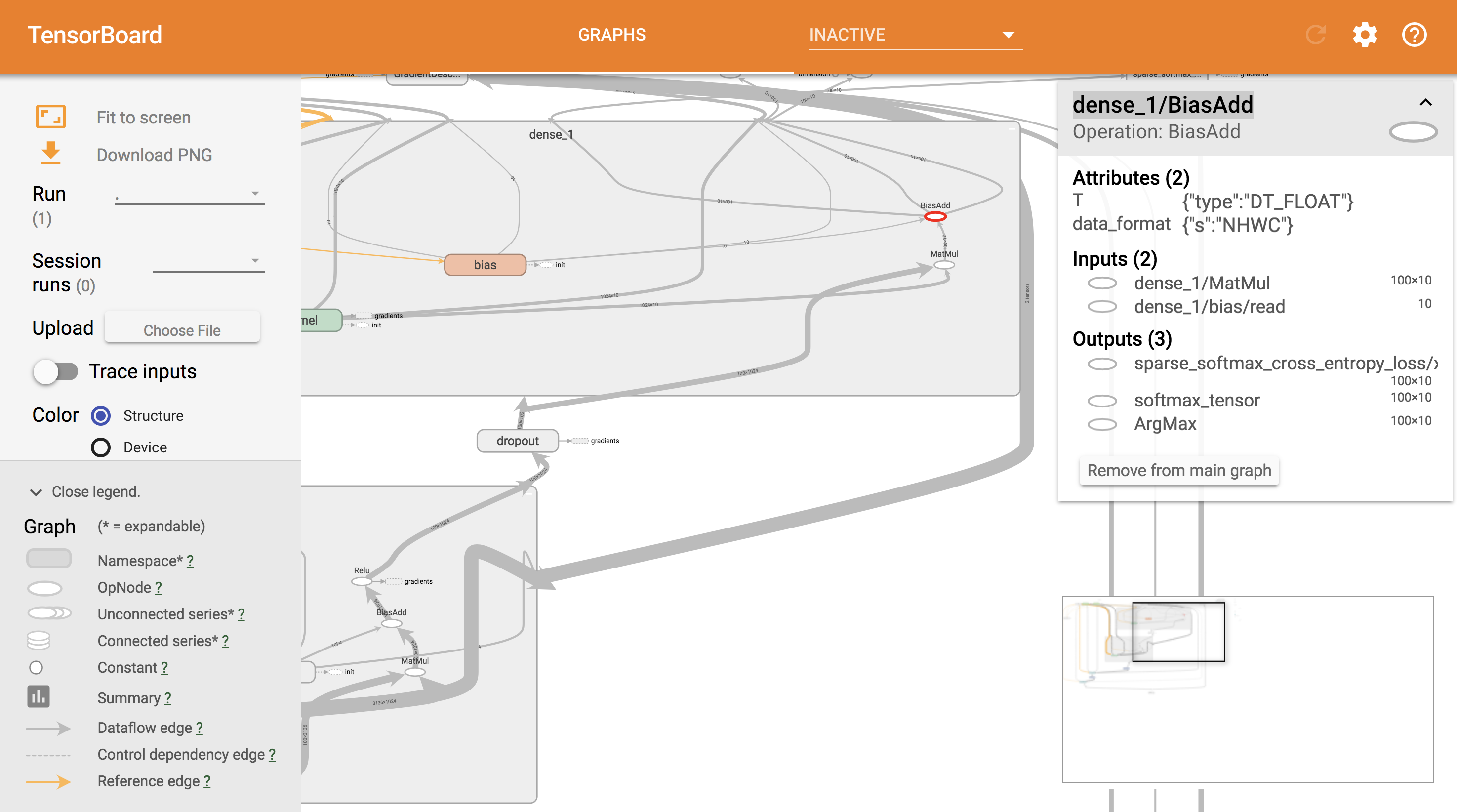The image size is (1457, 812).
Task: Click the gradients annotation beside dropout
Action: click(x=605, y=441)
